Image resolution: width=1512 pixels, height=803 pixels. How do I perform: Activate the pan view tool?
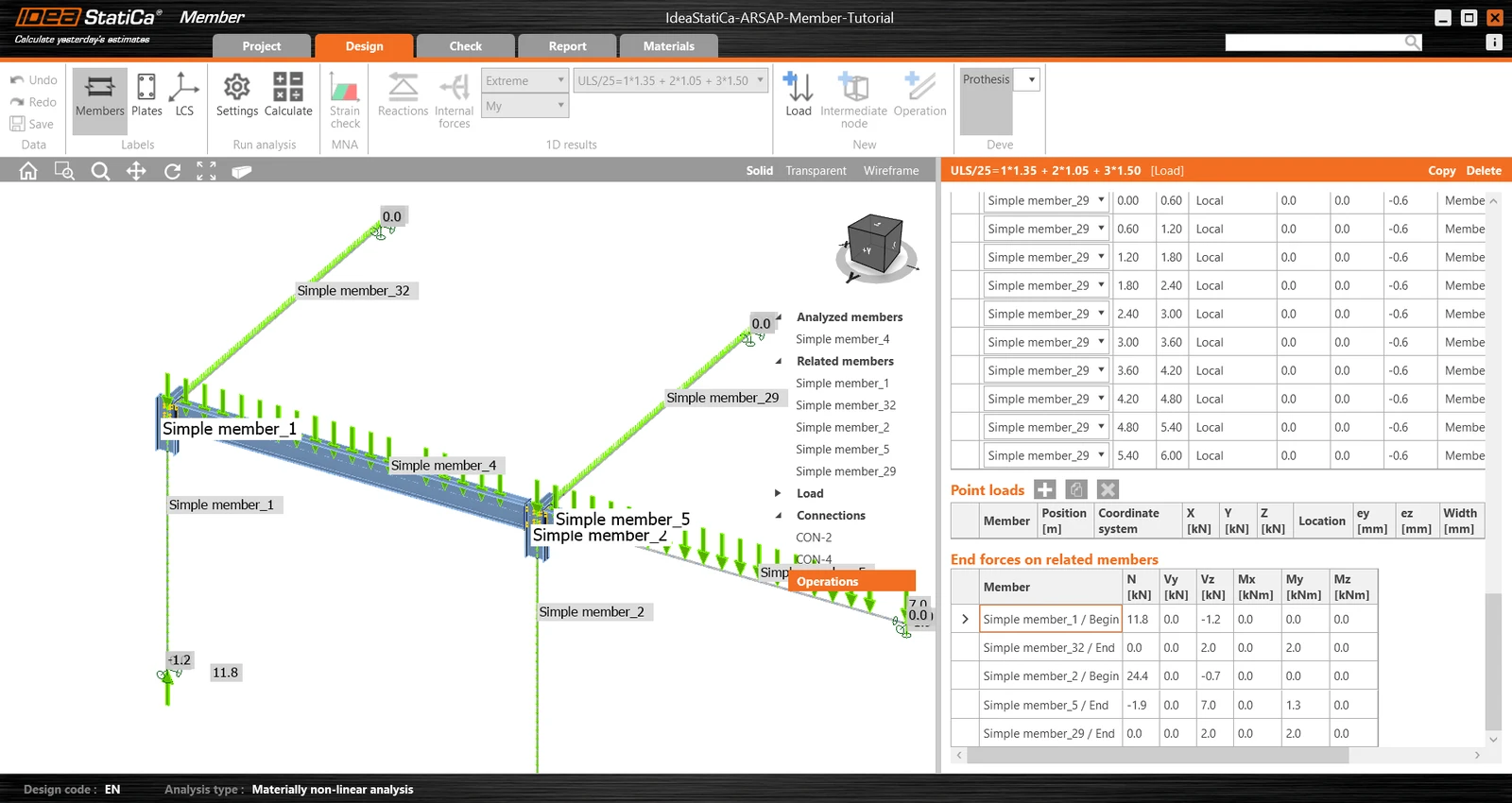tap(136, 171)
